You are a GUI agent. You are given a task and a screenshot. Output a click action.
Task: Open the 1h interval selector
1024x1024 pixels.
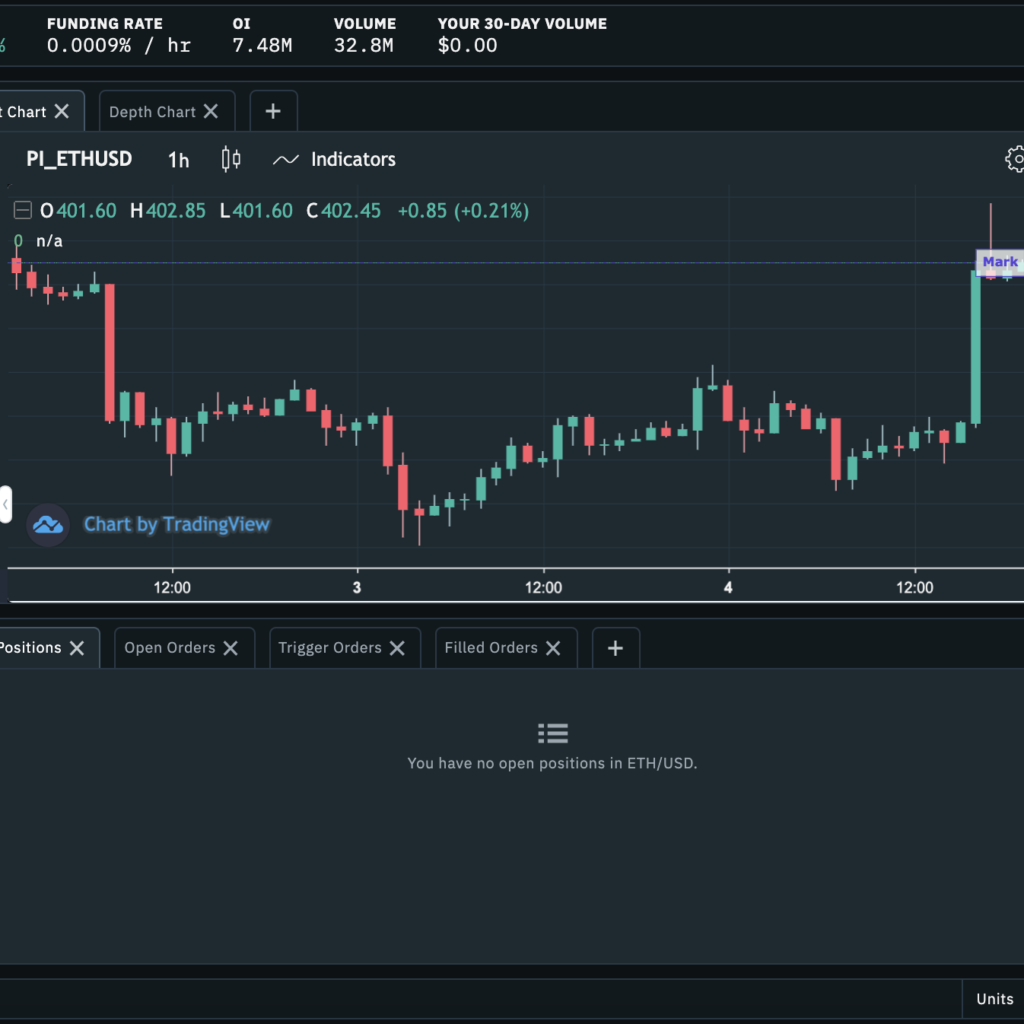point(178,159)
